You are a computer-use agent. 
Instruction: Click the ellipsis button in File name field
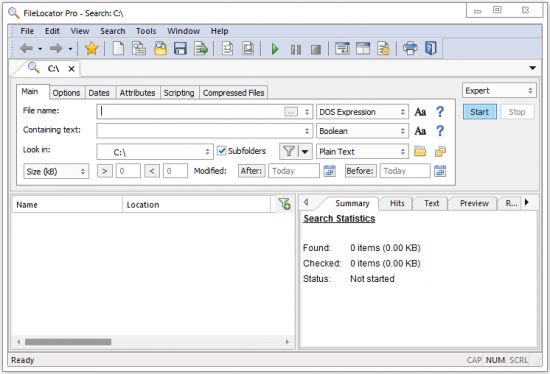(x=291, y=112)
